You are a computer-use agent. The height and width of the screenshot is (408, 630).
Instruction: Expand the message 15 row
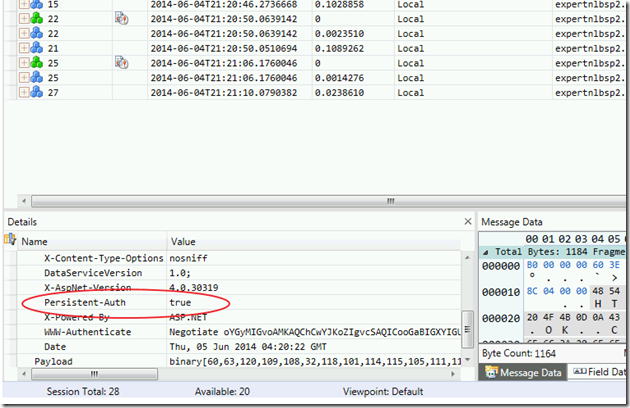24,4
